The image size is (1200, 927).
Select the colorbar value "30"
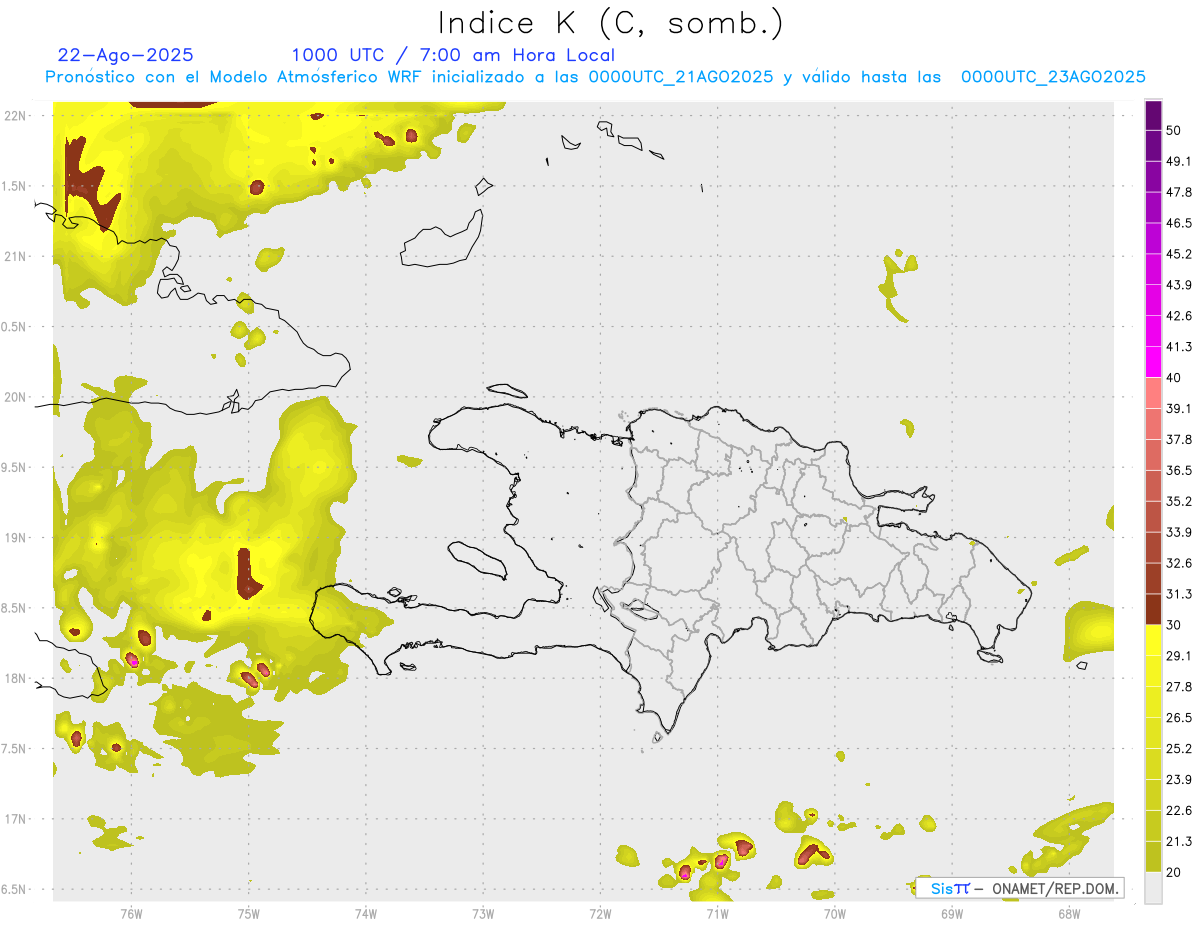click(1175, 625)
